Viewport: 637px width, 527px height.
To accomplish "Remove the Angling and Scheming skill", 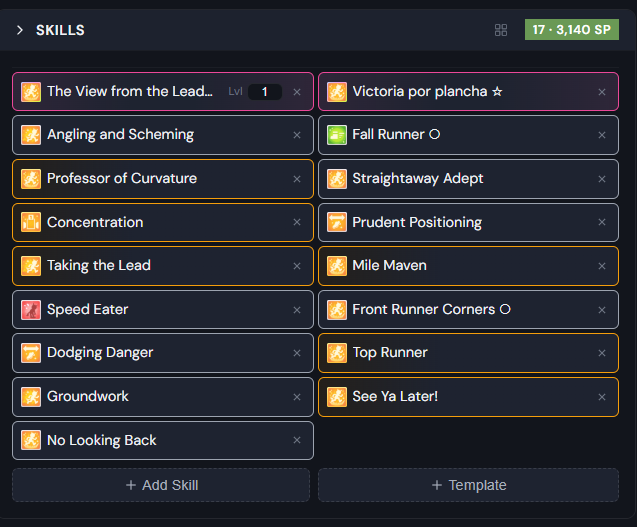I will click(x=297, y=135).
